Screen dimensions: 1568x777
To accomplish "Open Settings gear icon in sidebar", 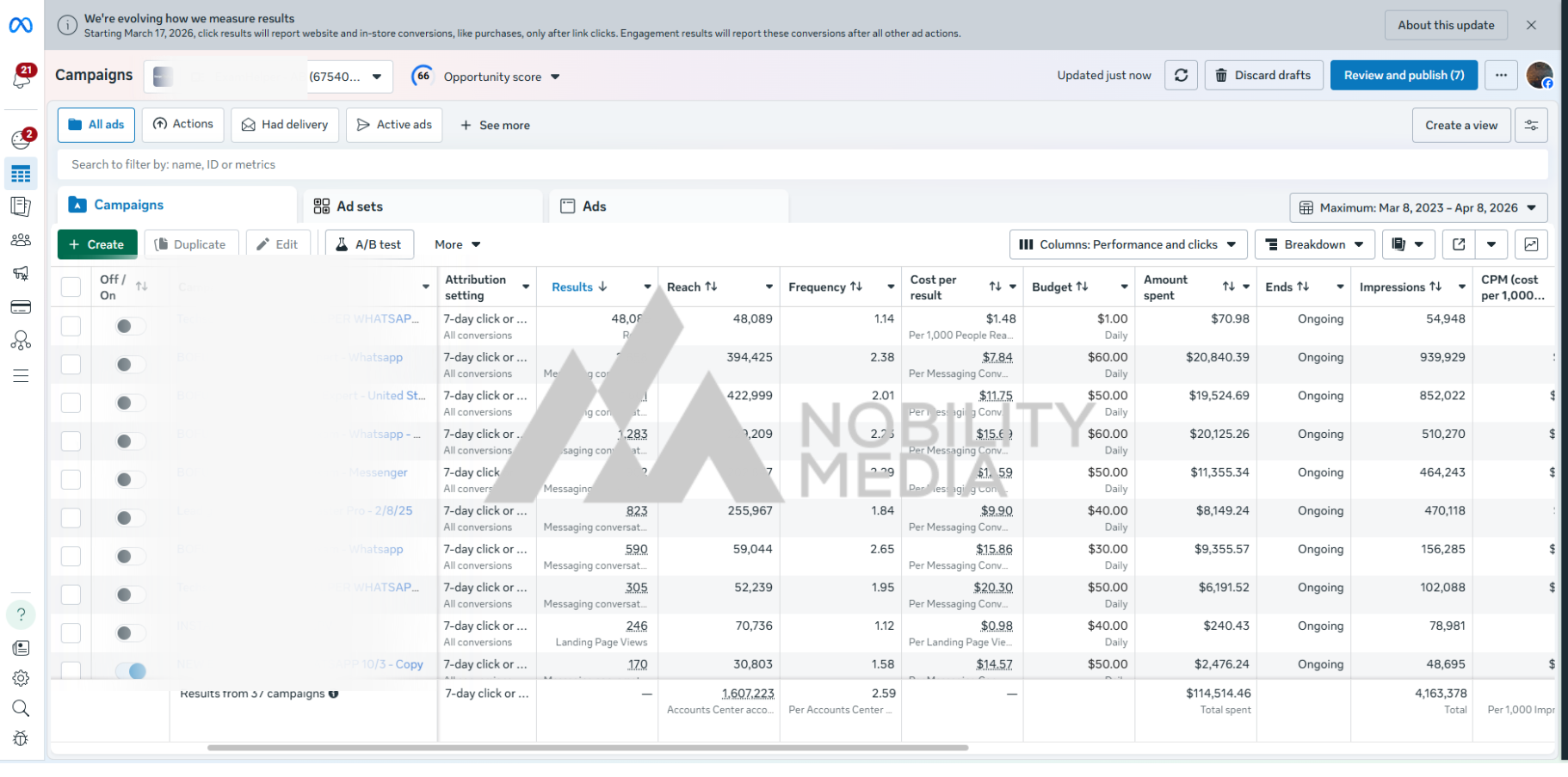I will 21,678.
